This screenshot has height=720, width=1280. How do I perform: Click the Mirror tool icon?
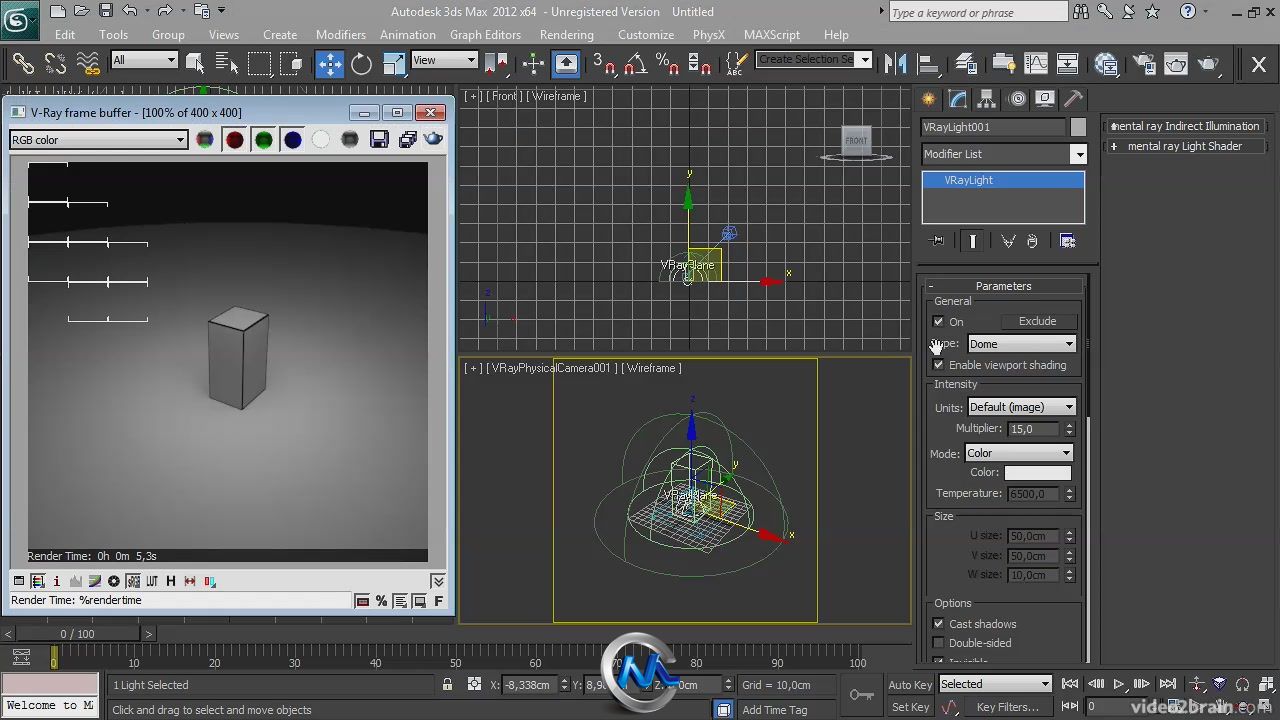click(895, 63)
